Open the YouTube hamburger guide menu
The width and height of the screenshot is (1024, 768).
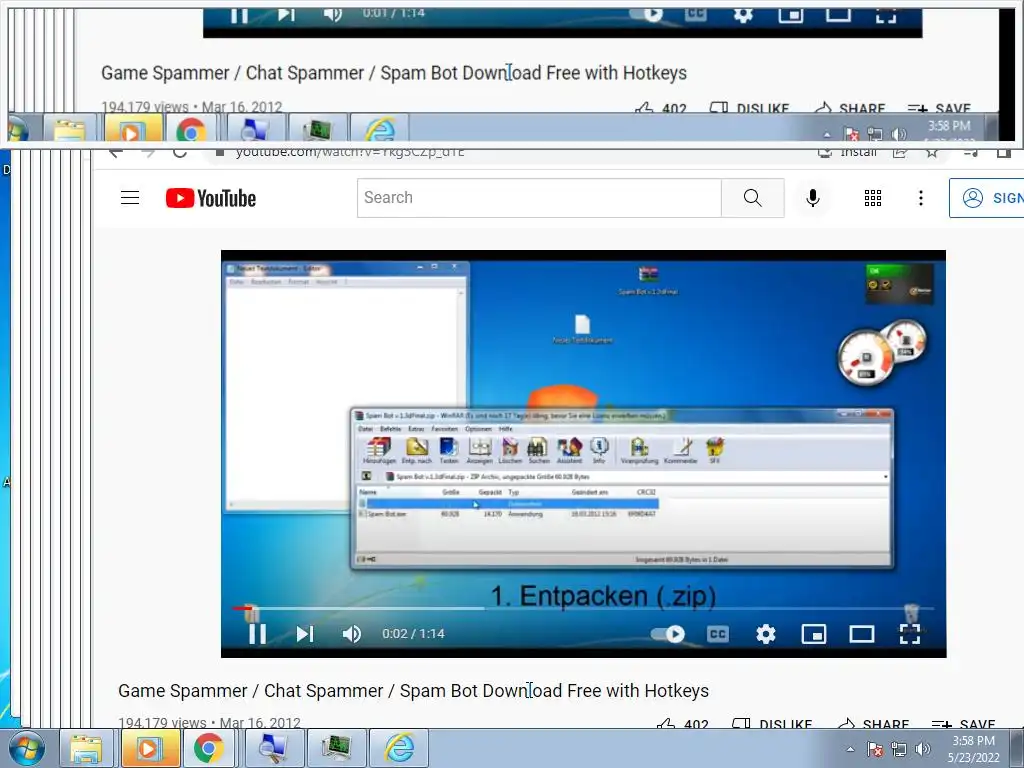pos(130,198)
